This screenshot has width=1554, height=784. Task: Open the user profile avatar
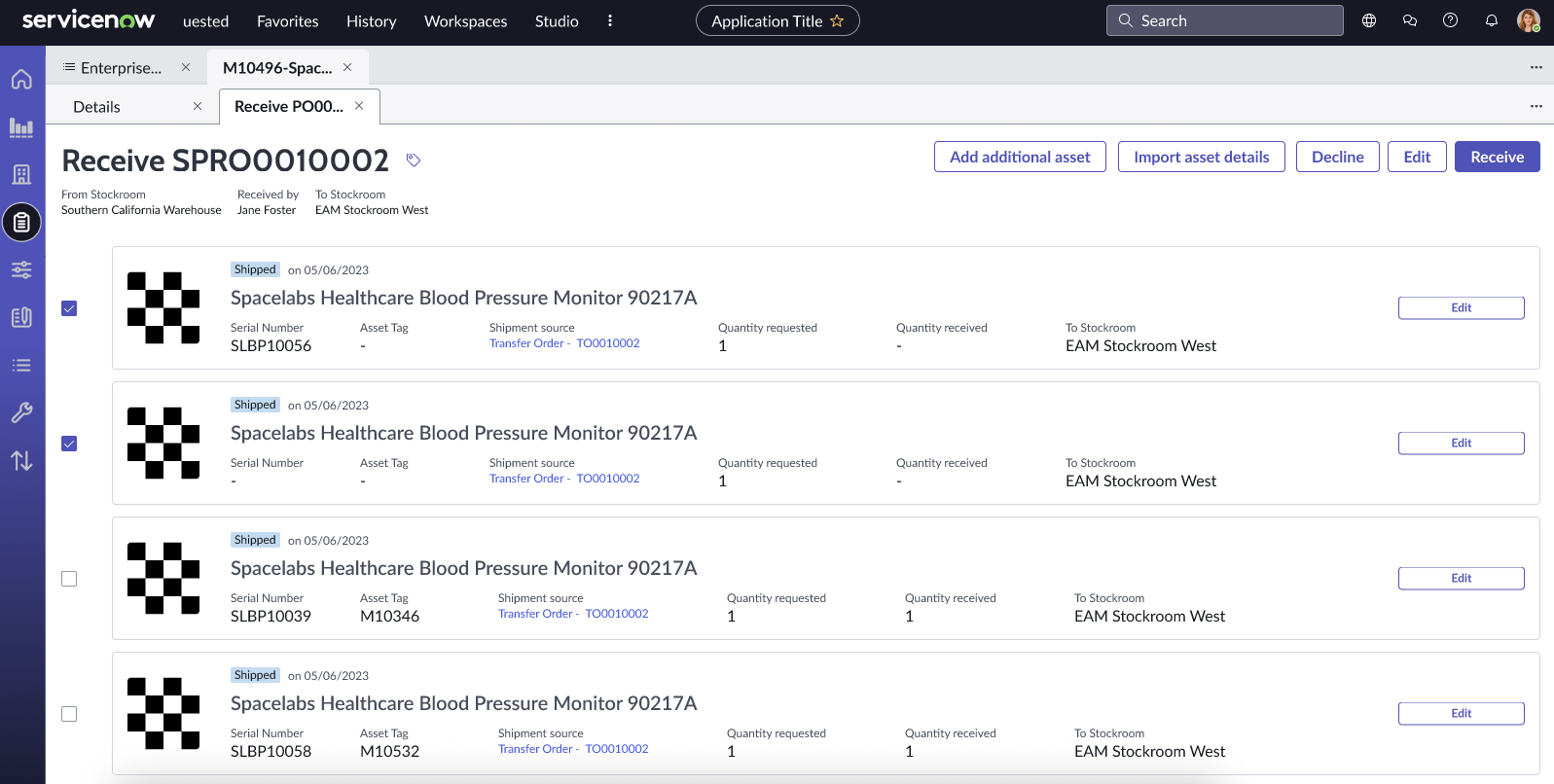pyautogui.click(x=1529, y=20)
